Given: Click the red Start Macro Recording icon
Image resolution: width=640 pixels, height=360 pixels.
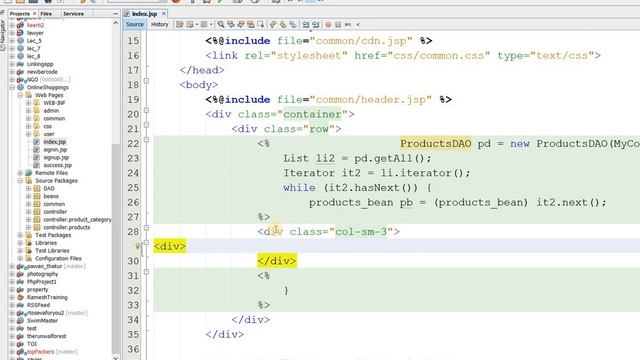Looking at the screenshot, I should [x=328, y=24].
